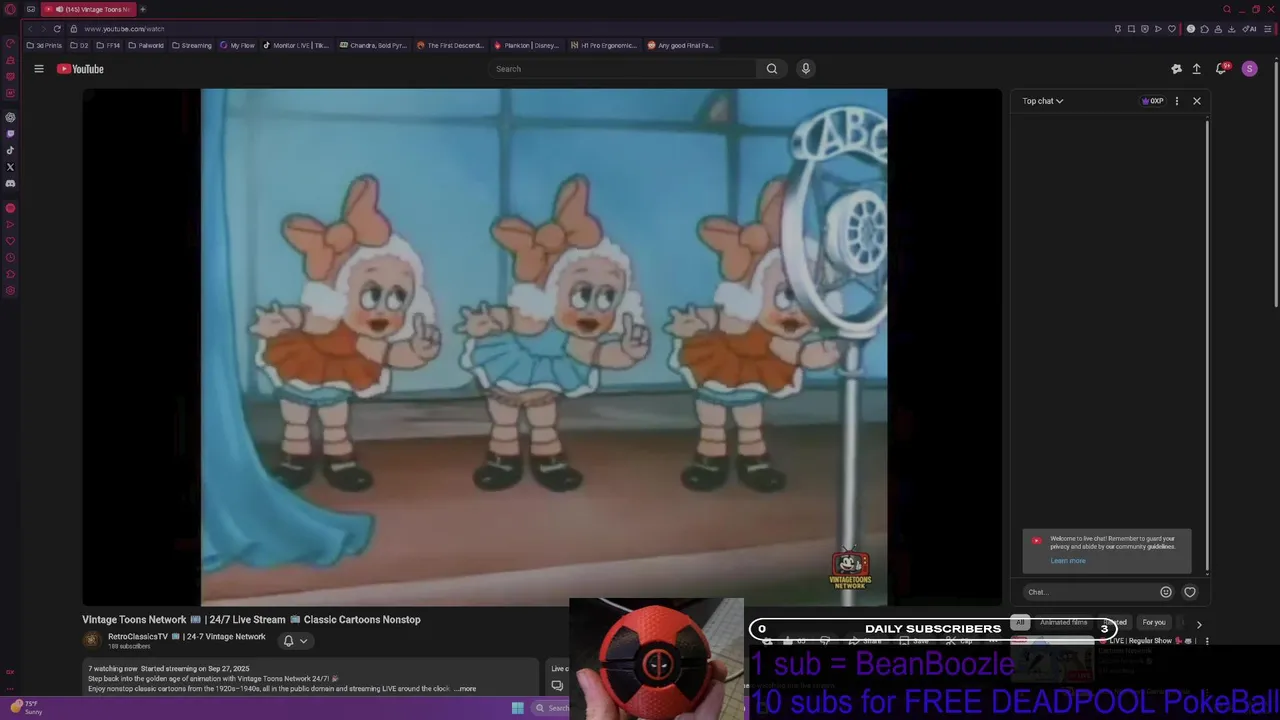Open YouTube notifications bell with 9+ badge
This screenshot has width=1280, height=720.
pos(1221,69)
